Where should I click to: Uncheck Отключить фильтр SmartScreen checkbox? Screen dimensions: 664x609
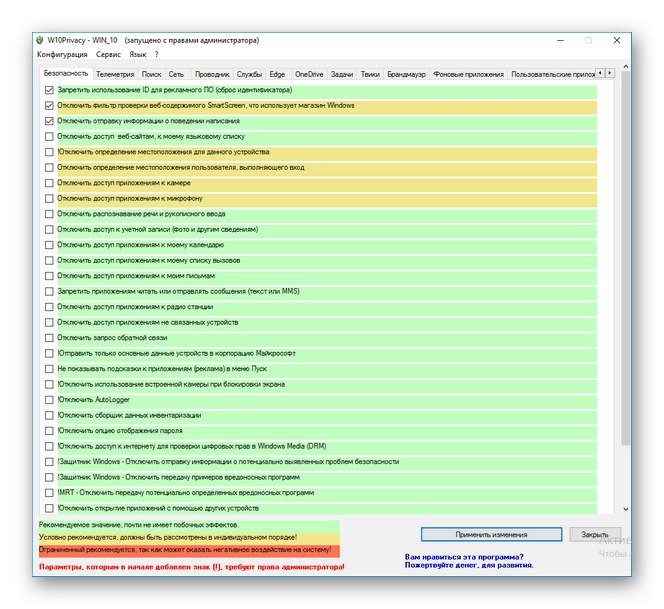pos(49,105)
